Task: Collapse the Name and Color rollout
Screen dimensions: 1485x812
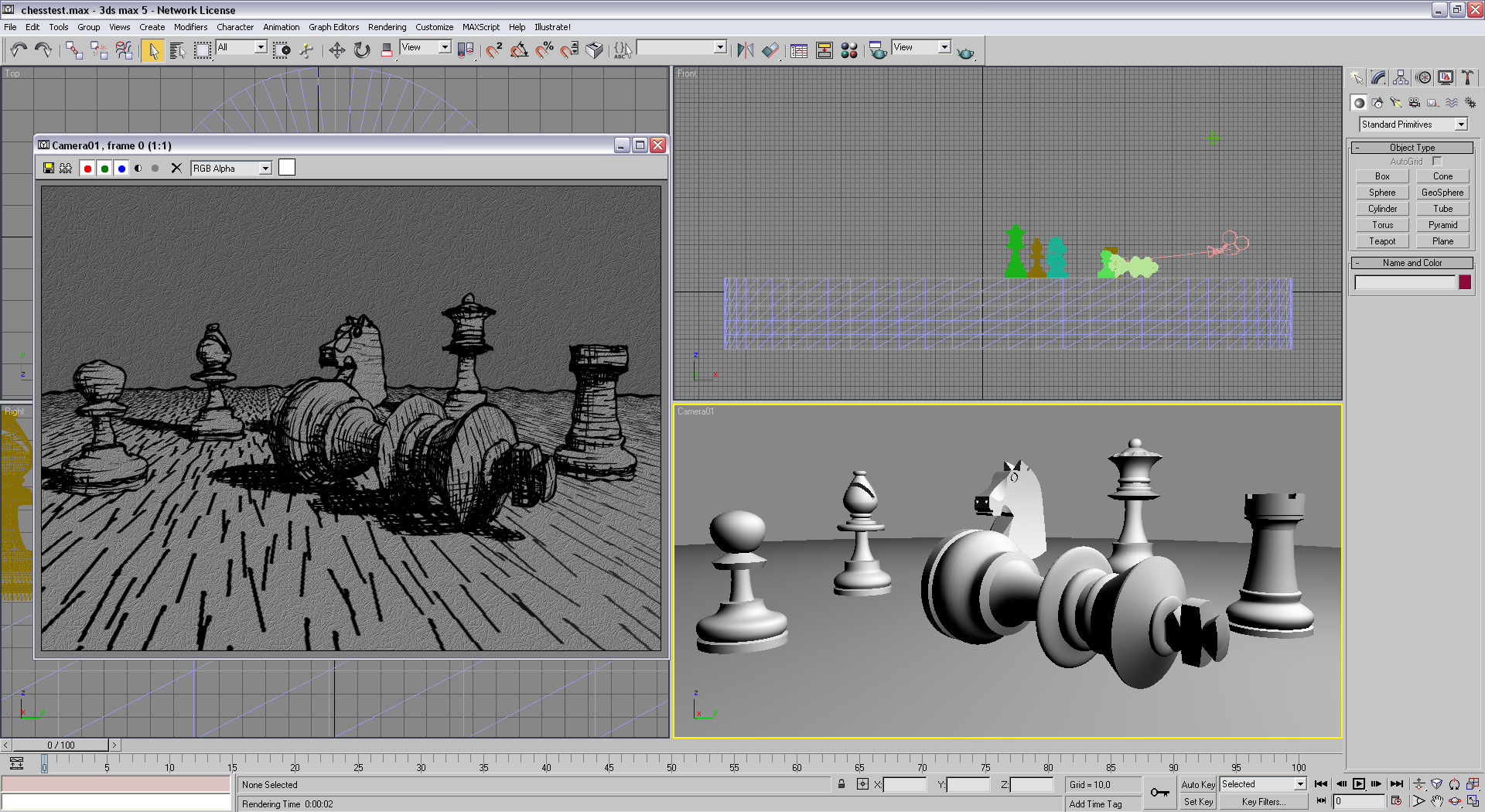Action: [1412, 263]
